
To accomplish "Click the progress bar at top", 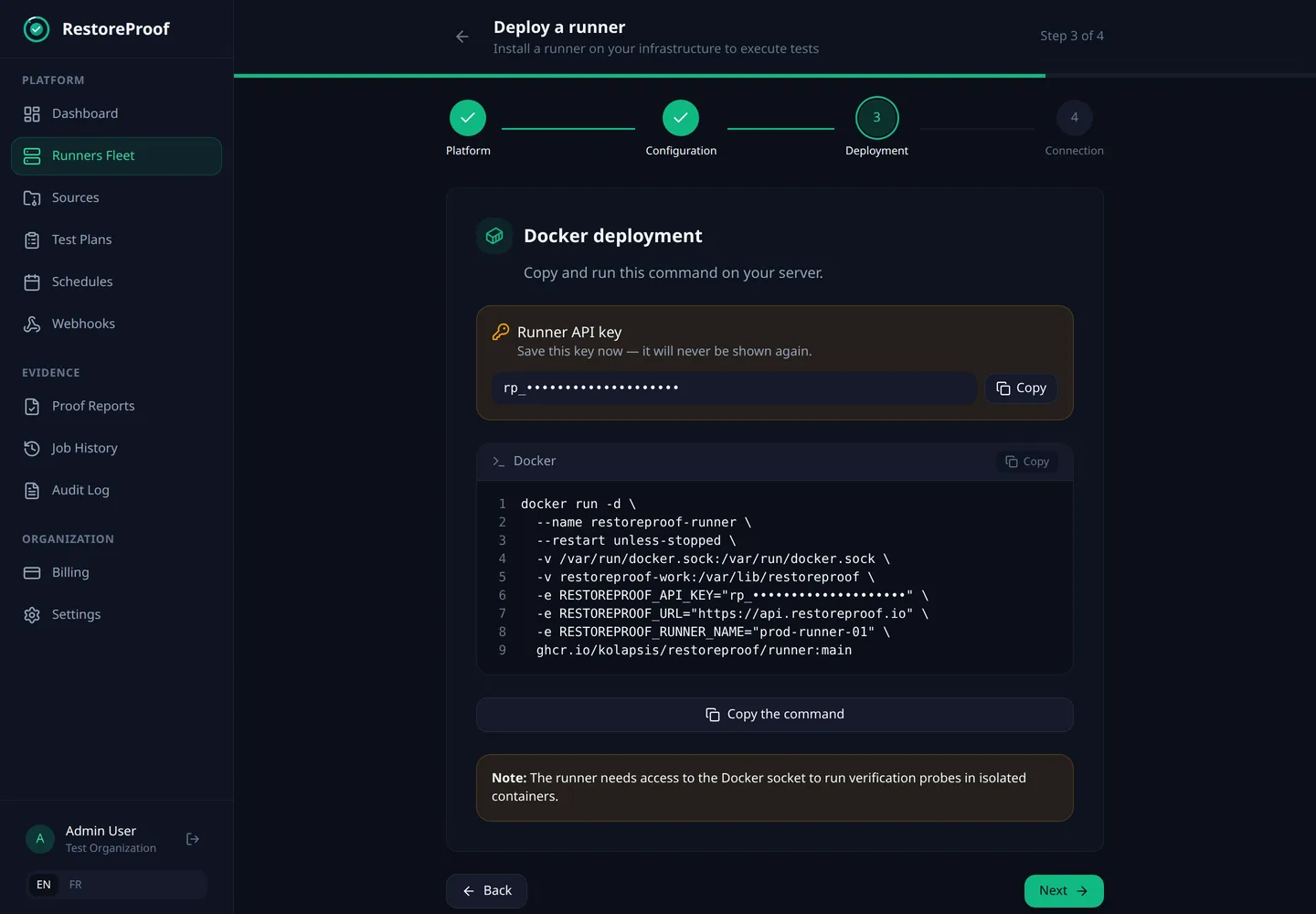I will 775,76.
